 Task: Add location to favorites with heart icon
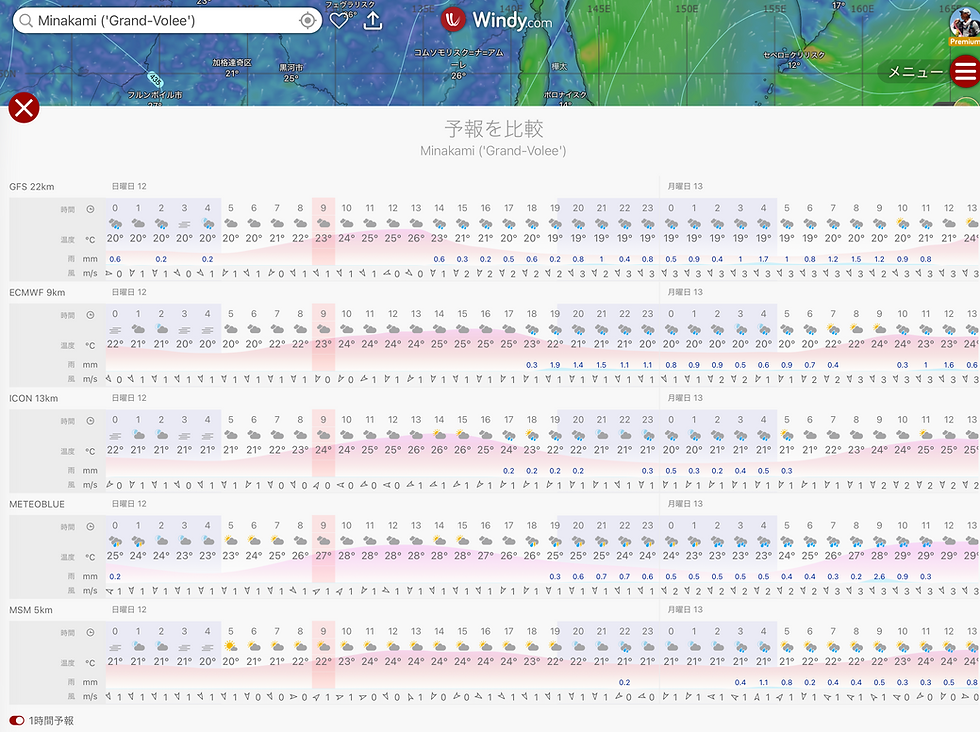point(339,21)
